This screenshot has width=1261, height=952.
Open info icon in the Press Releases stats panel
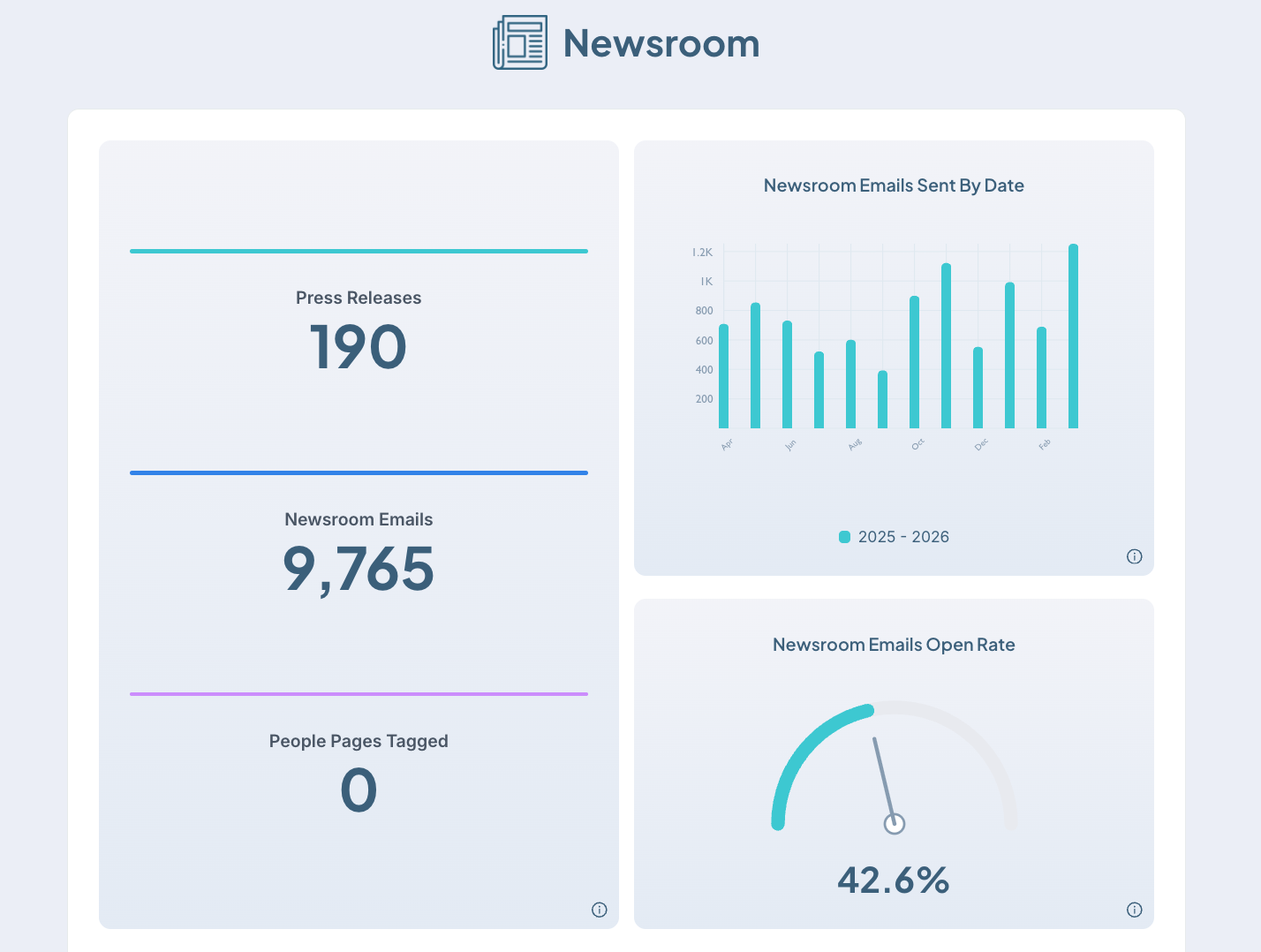click(x=600, y=910)
